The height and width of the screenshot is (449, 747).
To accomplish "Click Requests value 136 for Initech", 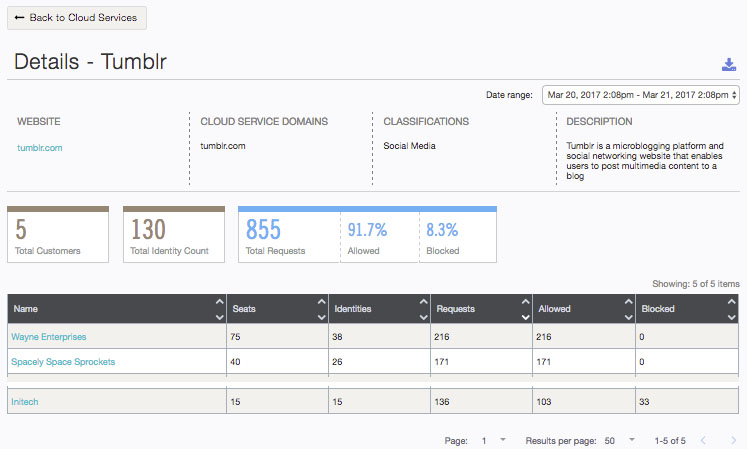I will point(442,402).
